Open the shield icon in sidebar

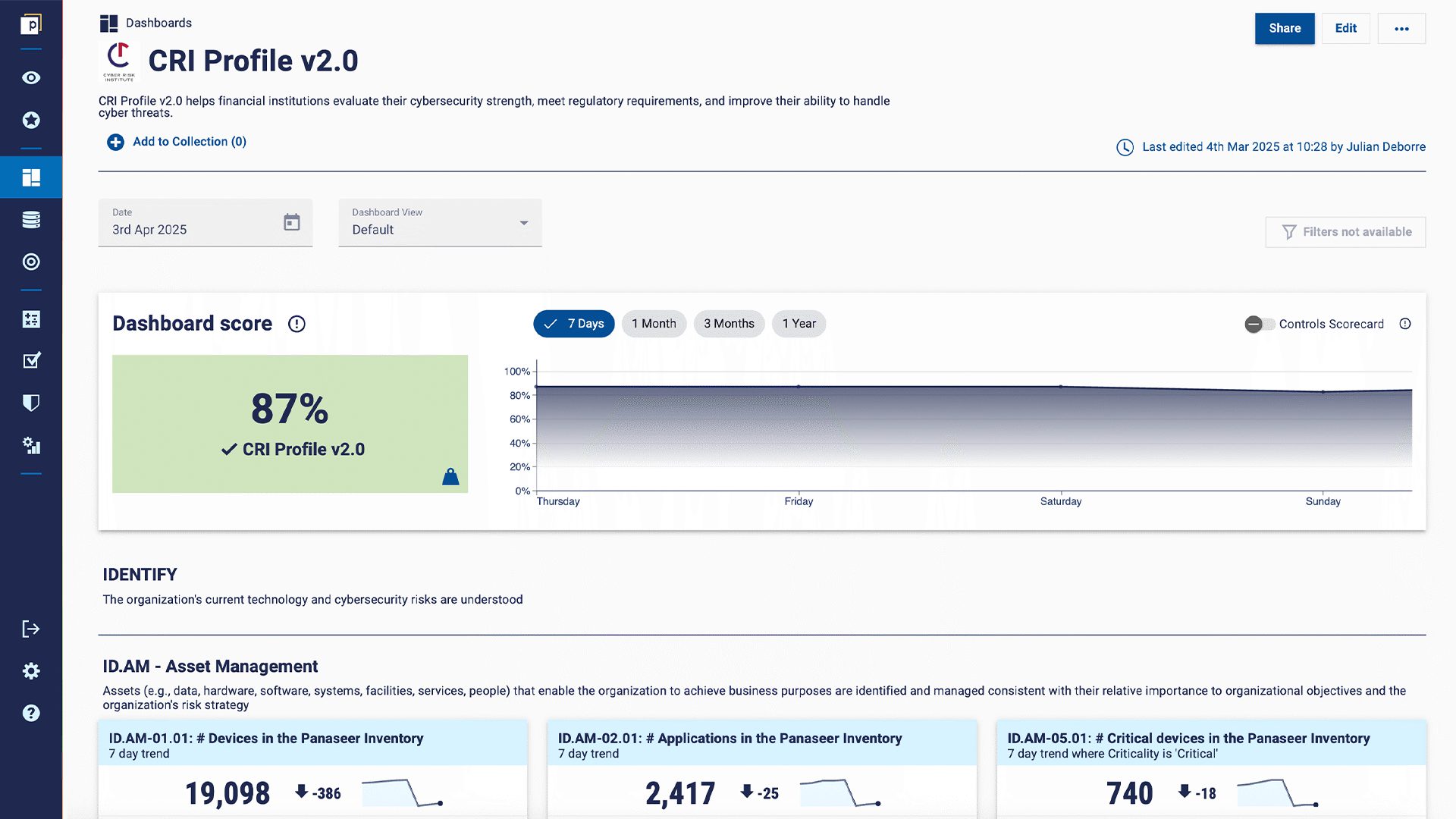pyautogui.click(x=31, y=403)
